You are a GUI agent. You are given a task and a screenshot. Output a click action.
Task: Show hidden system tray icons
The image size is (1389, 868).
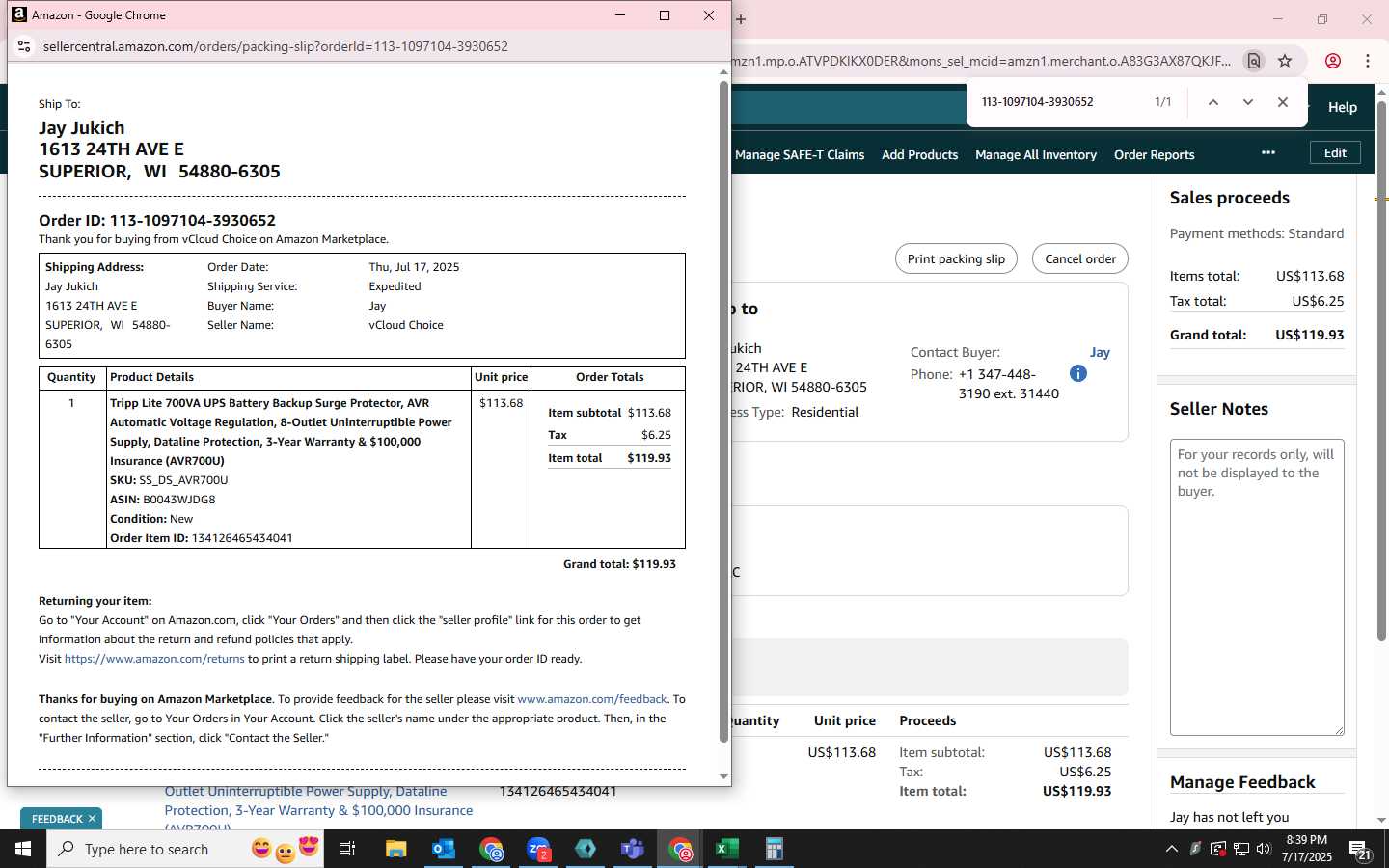point(1172,849)
